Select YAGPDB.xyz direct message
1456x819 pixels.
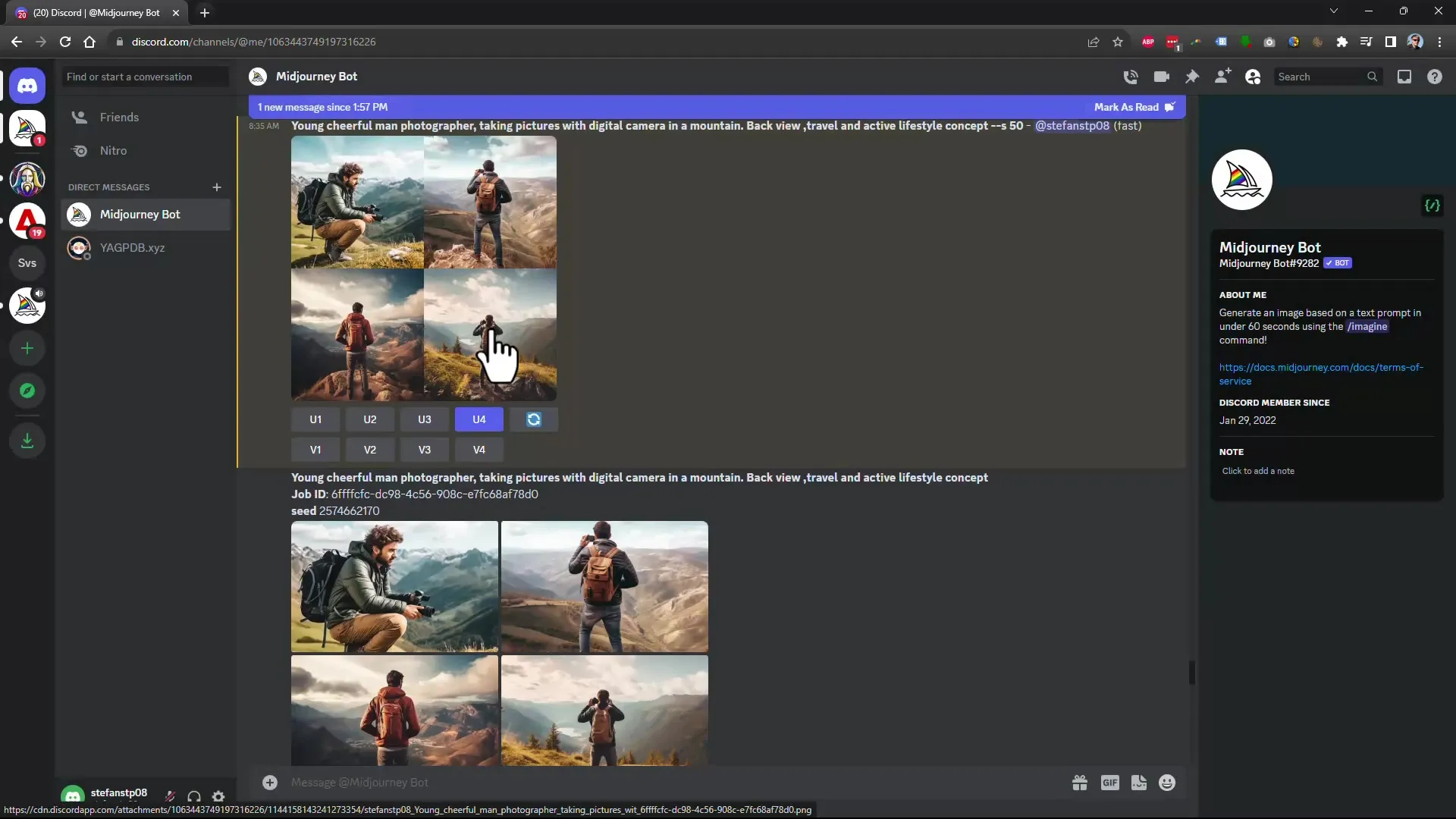click(146, 248)
